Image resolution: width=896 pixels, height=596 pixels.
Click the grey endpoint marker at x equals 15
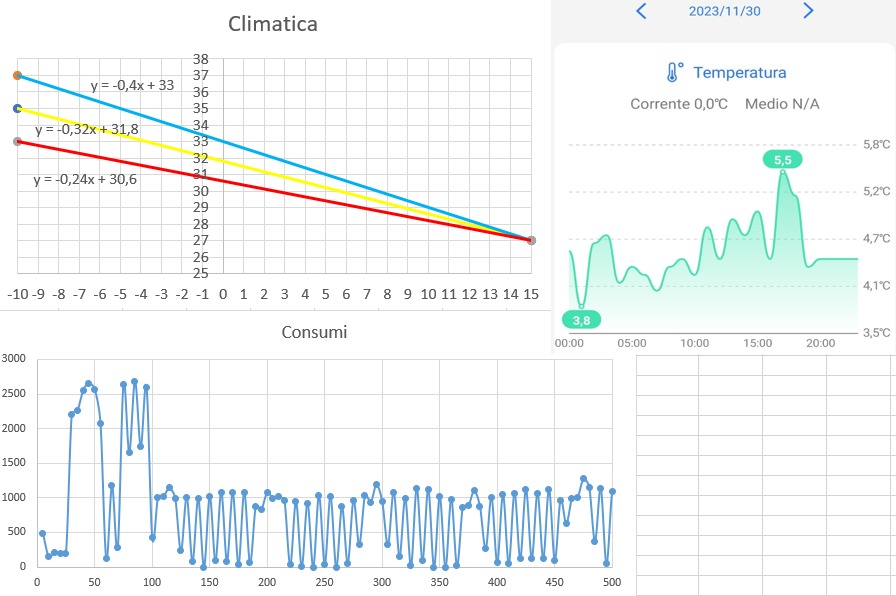click(531, 241)
